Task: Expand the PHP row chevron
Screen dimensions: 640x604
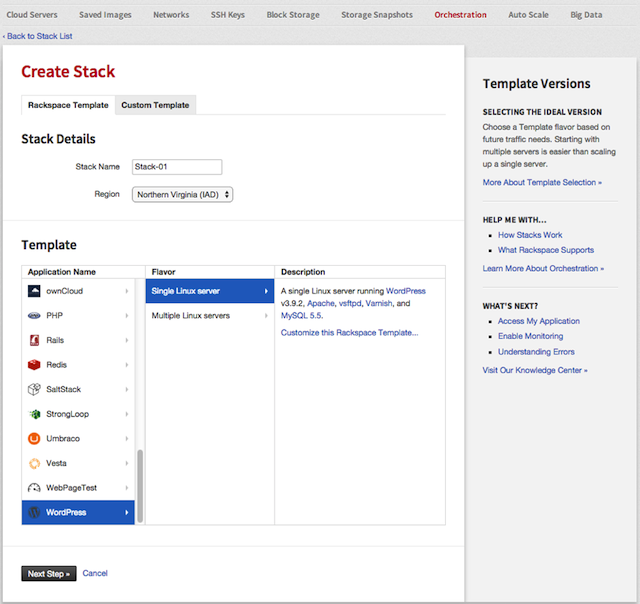Action: click(x=127, y=315)
